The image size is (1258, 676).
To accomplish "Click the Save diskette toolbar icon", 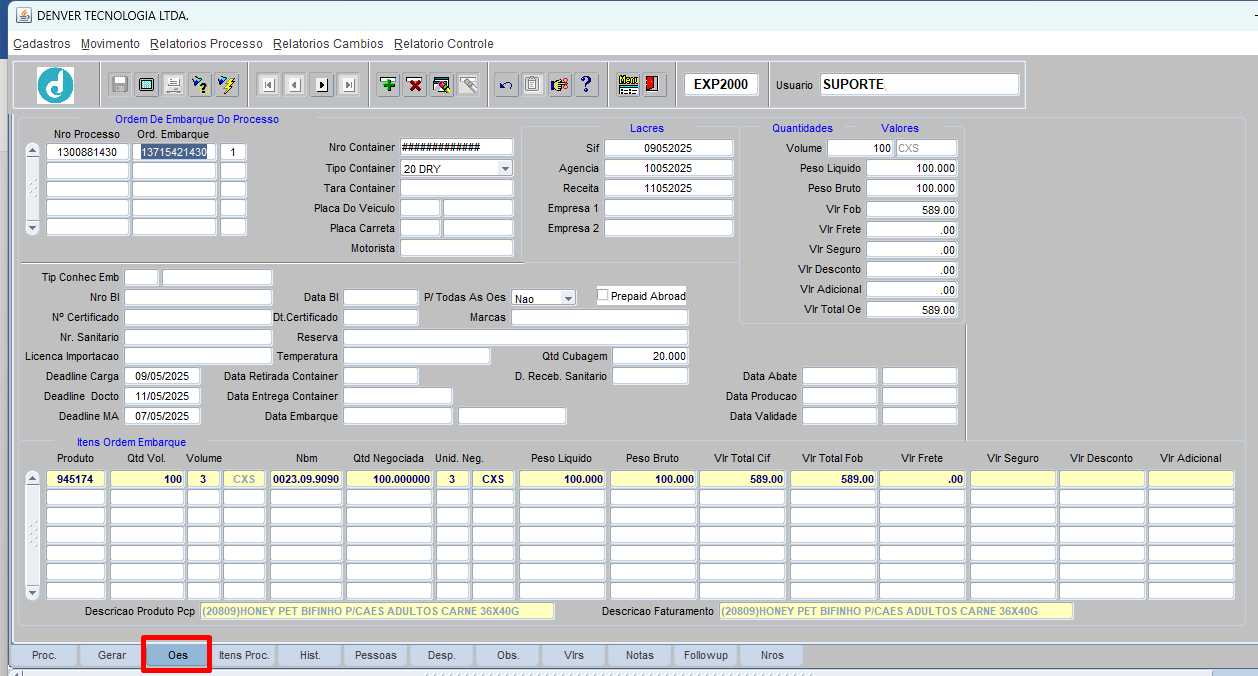I will coord(120,85).
